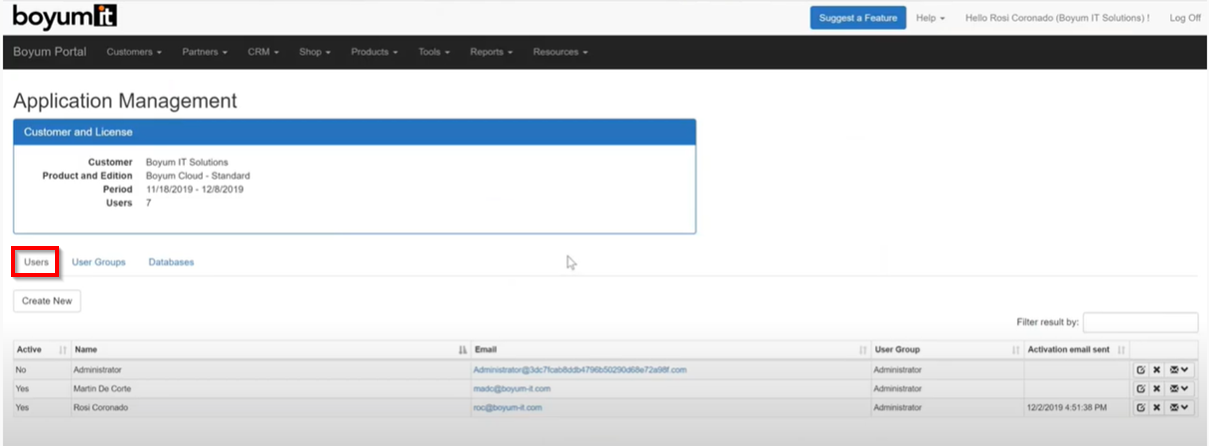Open email options for Administrator row

[1179, 370]
